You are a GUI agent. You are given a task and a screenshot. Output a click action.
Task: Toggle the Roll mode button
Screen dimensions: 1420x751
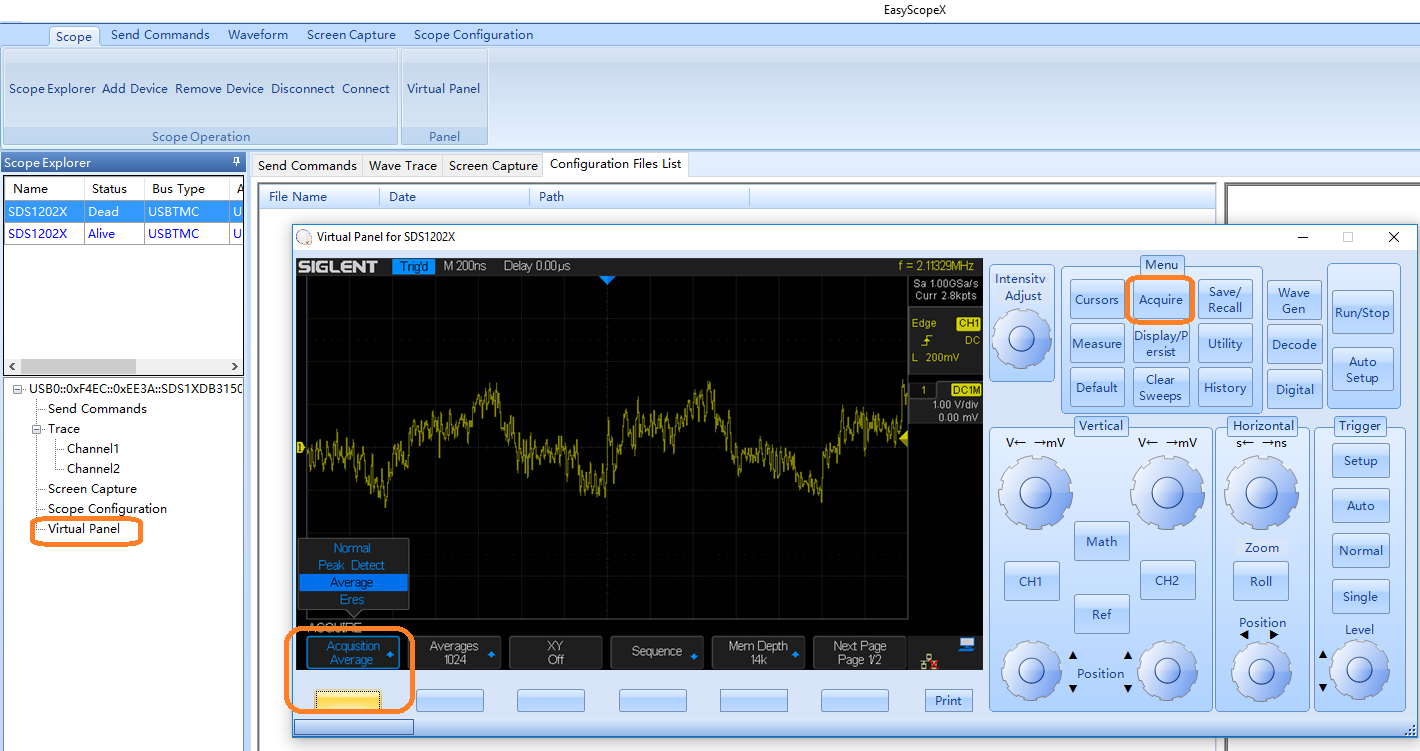(1261, 581)
